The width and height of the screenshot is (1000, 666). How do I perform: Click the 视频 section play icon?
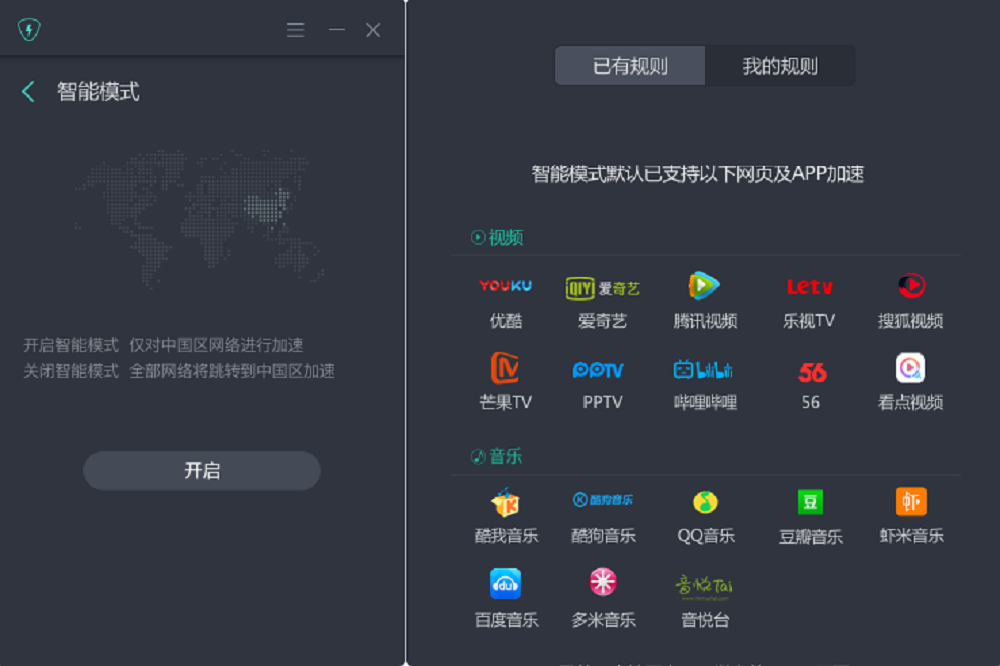[478, 237]
